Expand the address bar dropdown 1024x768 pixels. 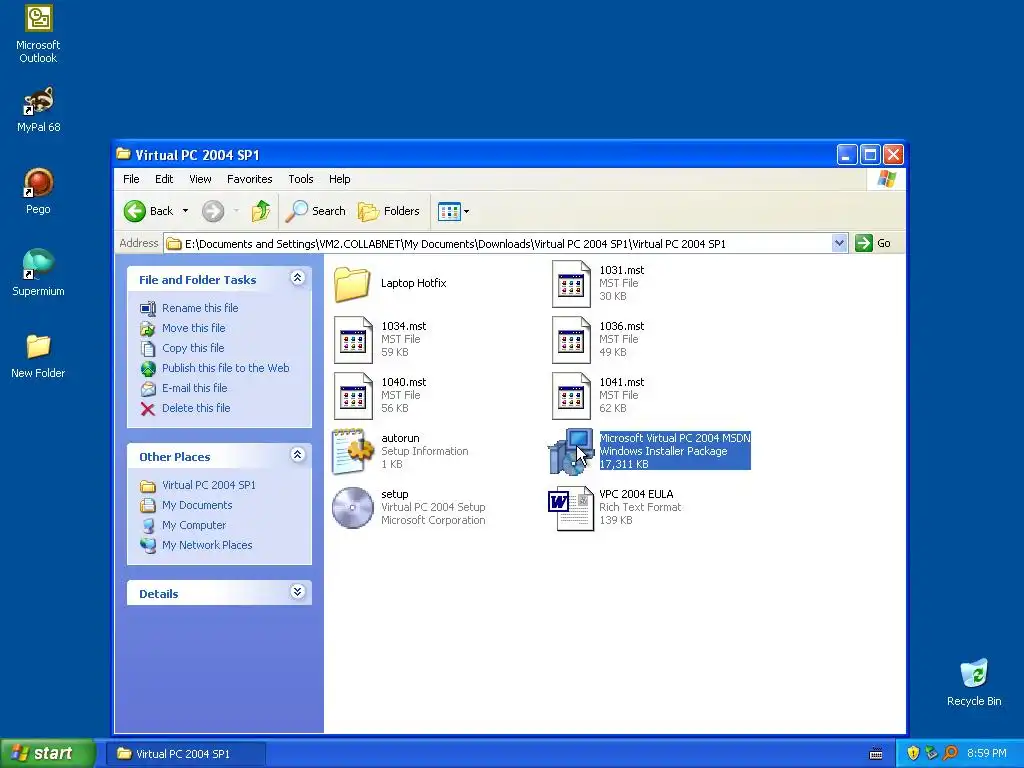(x=839, y=244)
